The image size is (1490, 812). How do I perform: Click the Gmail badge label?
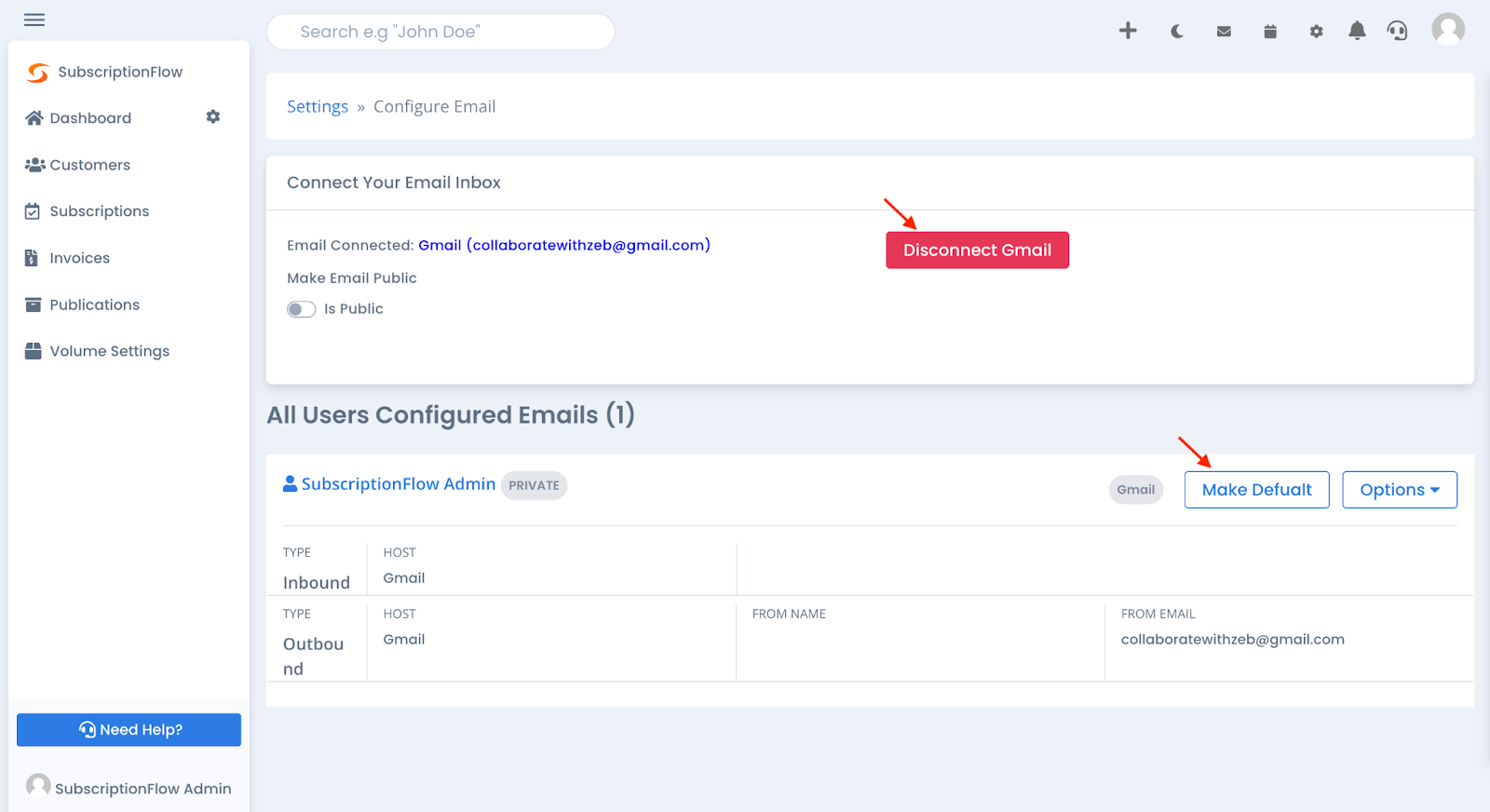(1136, 490)
